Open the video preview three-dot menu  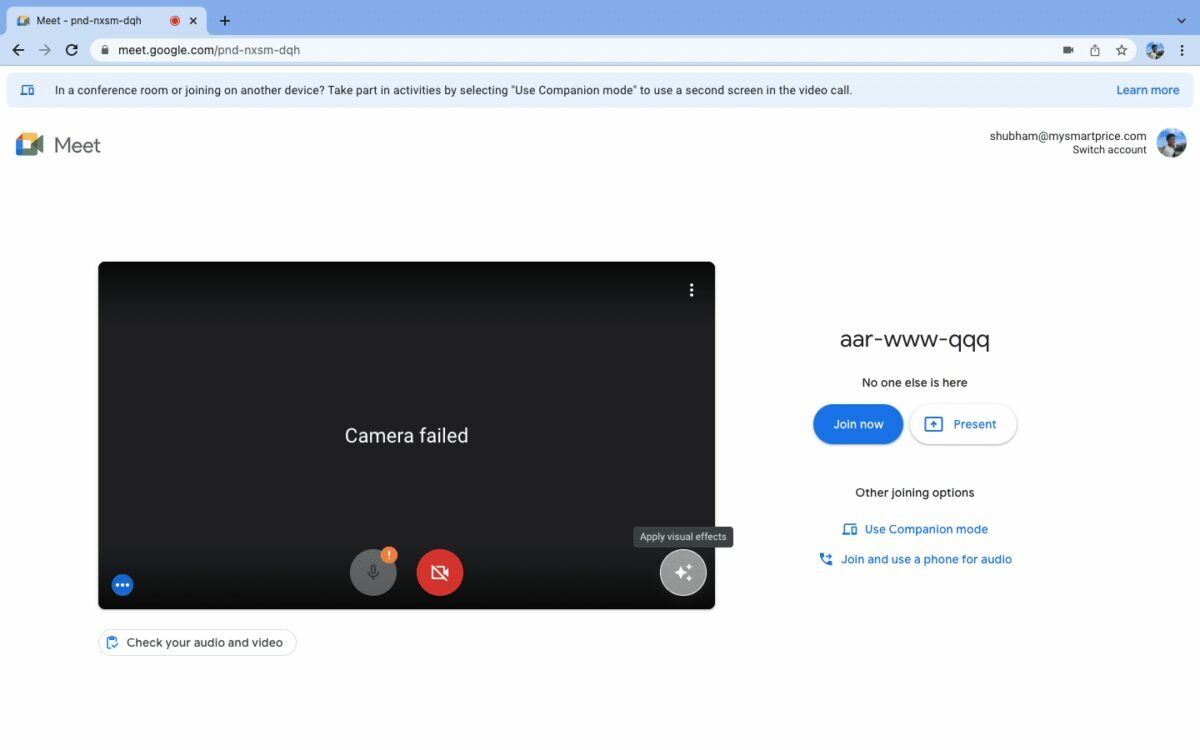pos(691,289)
